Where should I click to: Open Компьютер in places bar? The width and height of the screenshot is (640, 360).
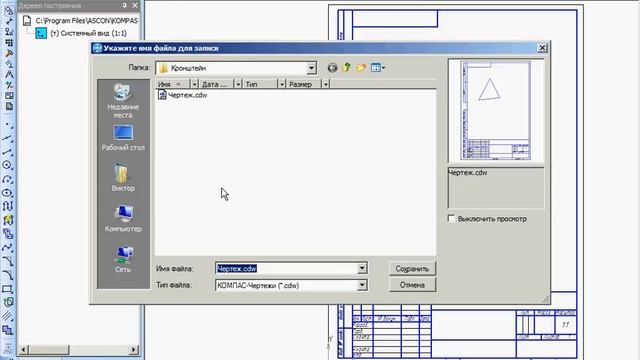click(123, 219)
